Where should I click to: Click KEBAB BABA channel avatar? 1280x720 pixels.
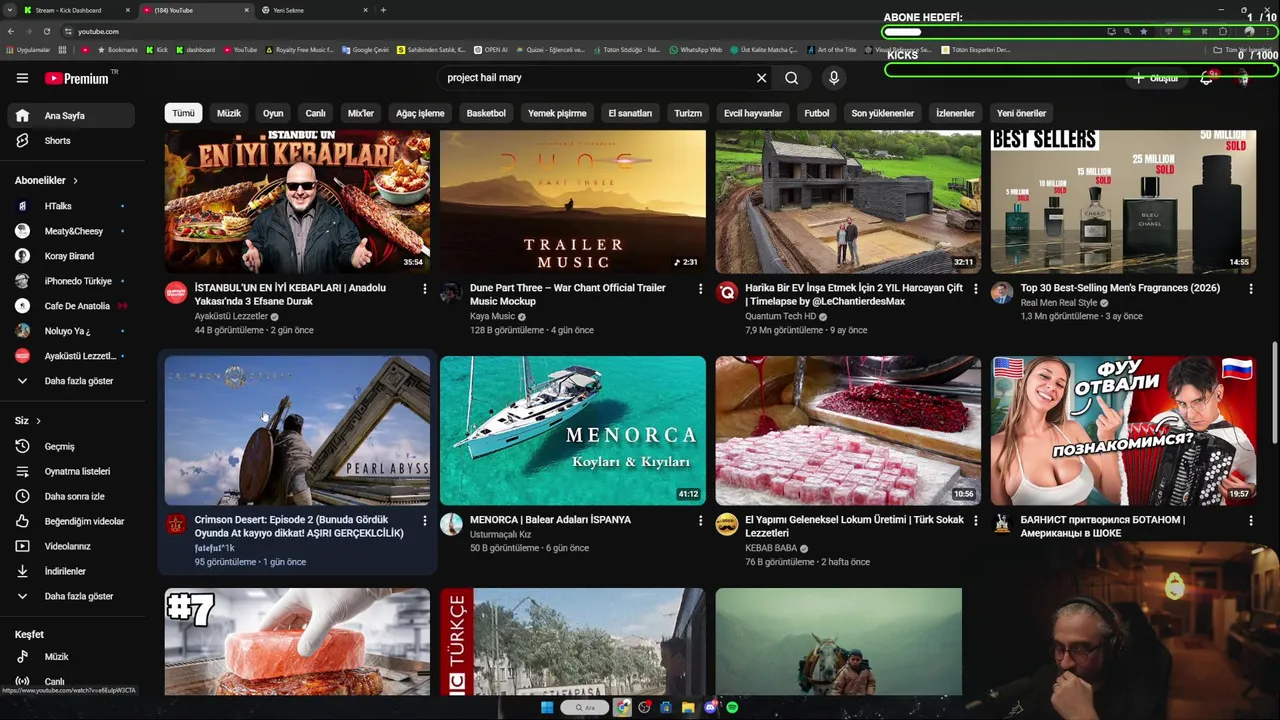pyautogui.click(x=727, y=524)
